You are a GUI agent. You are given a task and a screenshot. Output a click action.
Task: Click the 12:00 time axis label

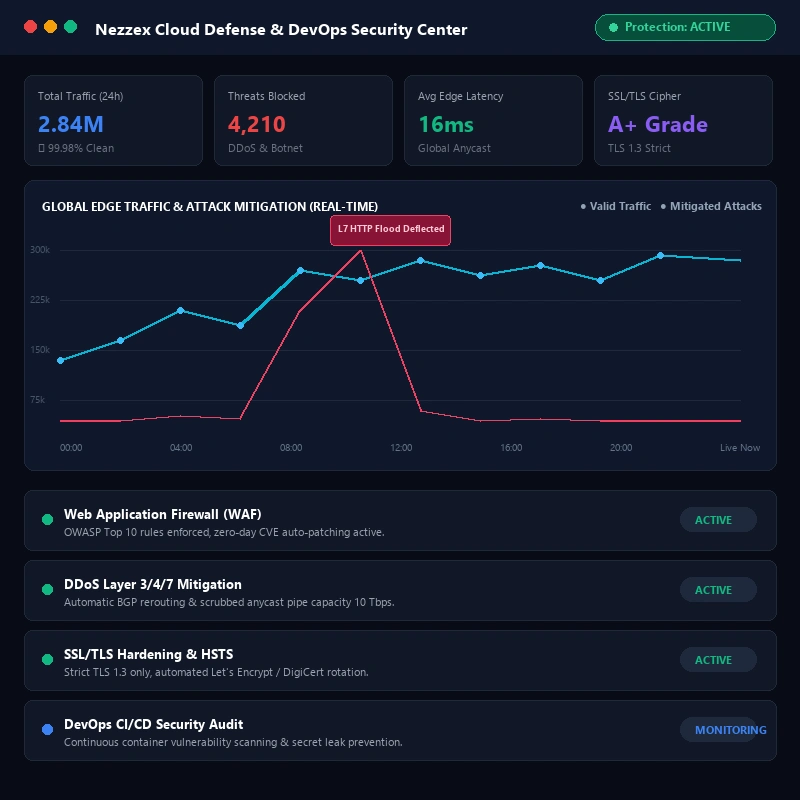point(401,447)
